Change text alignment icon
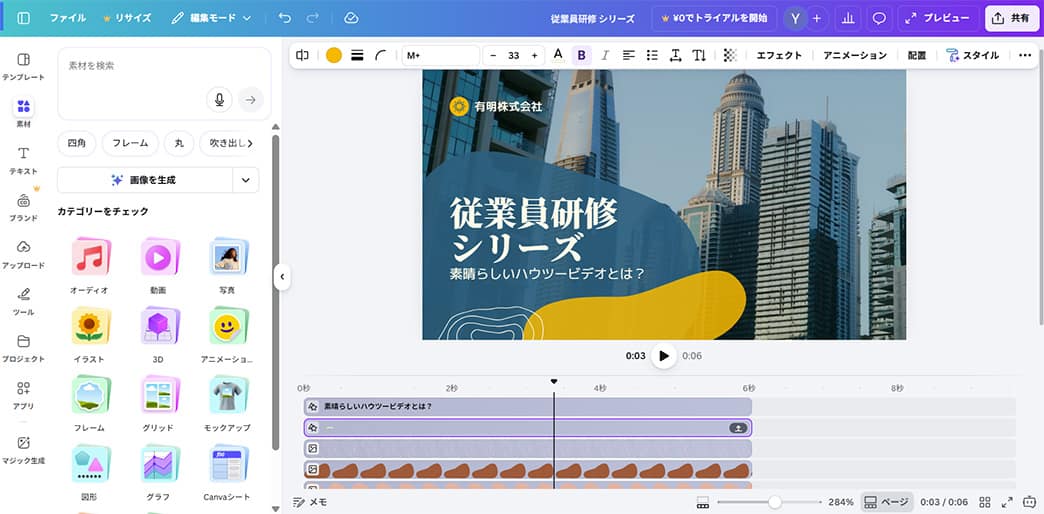 click(629, 55)
